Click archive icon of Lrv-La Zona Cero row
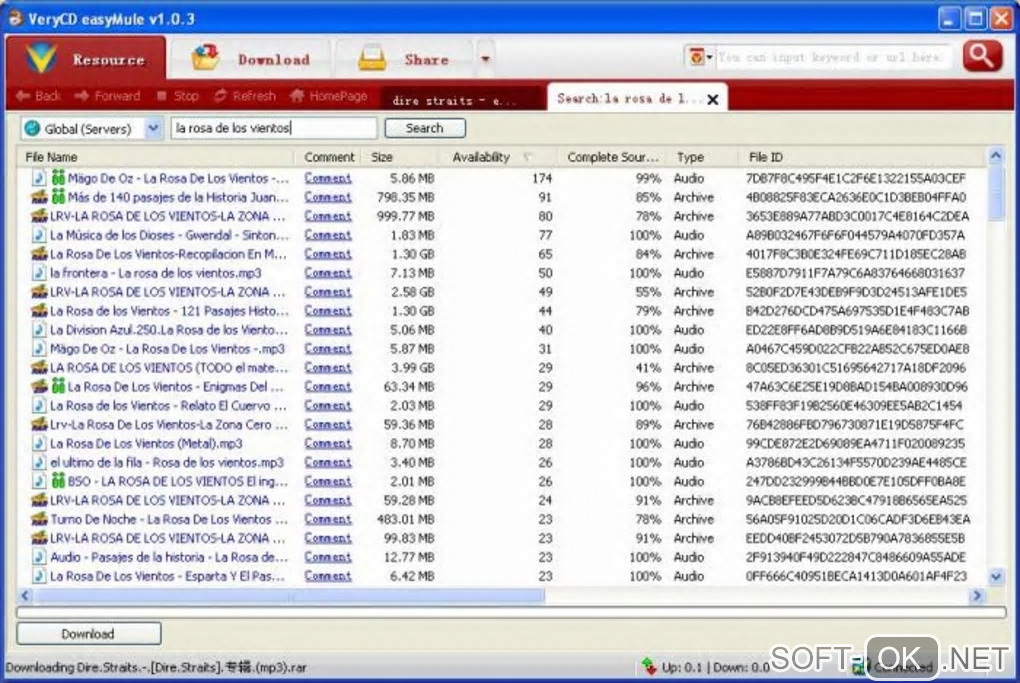1020x683 pixels. [39, 424]
